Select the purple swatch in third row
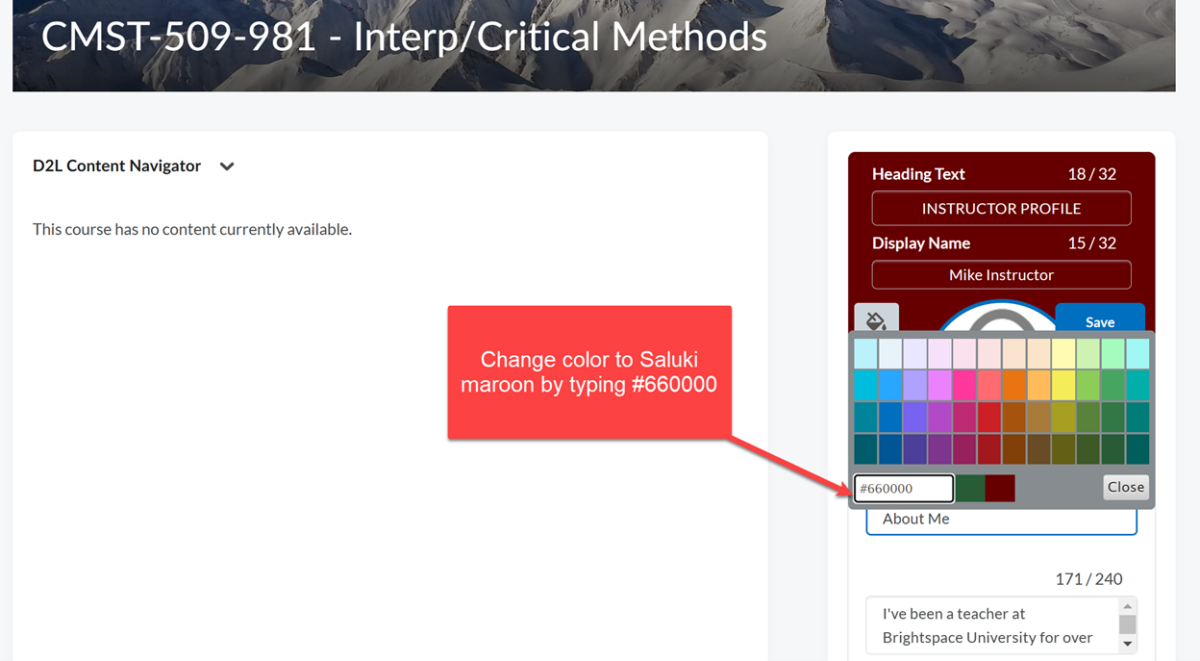The width and height of the screenshot is (1200, 661). (915, 416)
